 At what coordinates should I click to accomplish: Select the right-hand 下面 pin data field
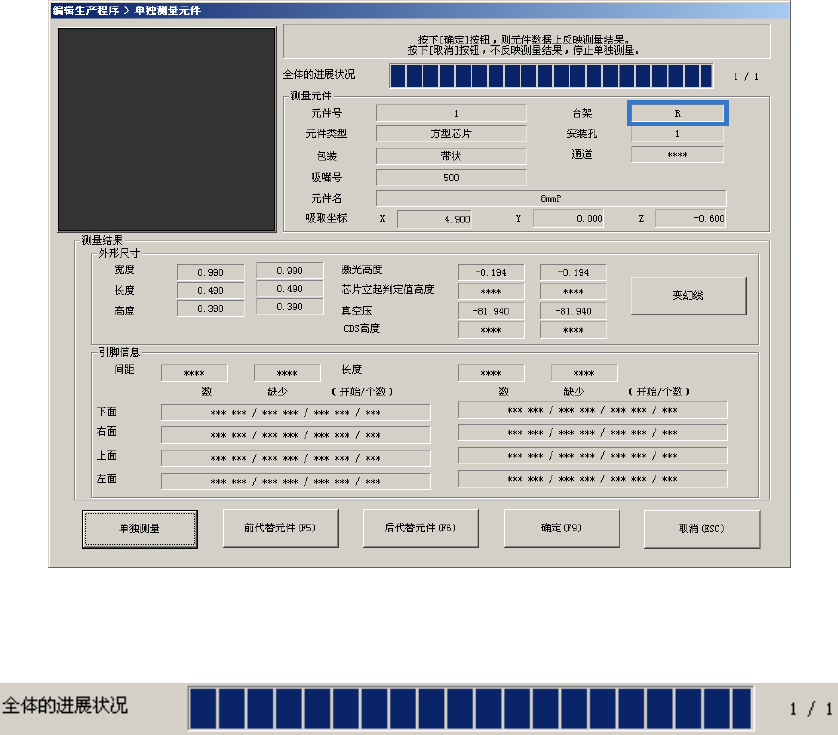[x=593, y=410]
